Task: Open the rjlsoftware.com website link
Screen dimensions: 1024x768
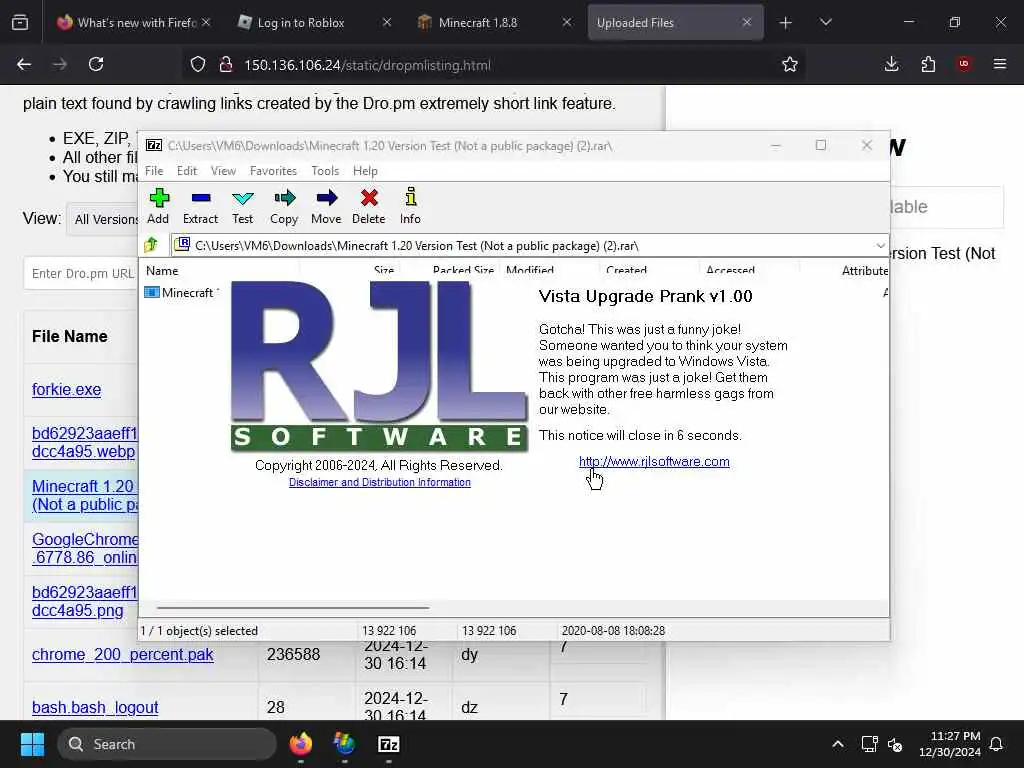Action: (x=654, y=462)
